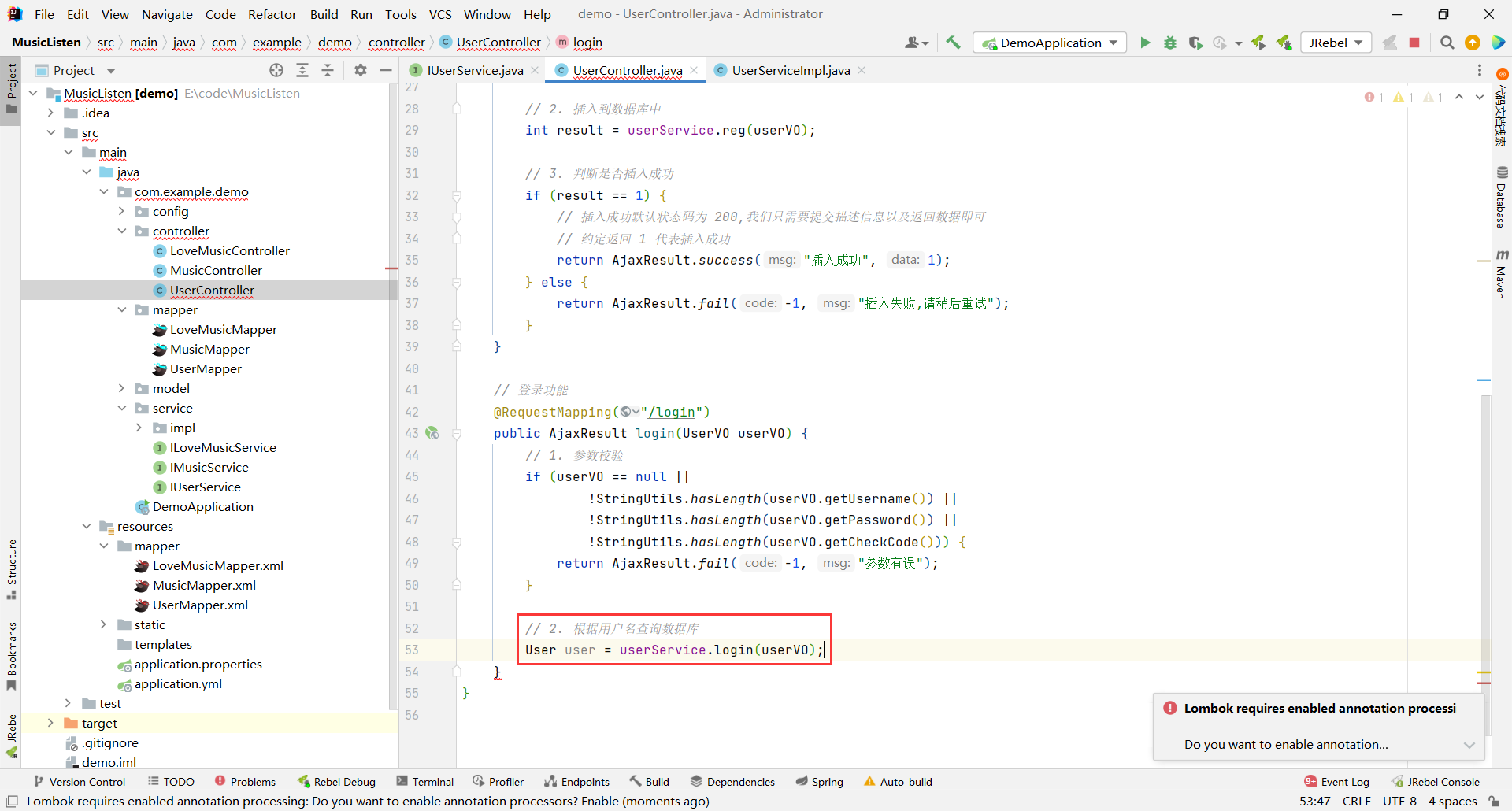
Task: Start debugging with the Debug bug icon
Action: (x=1170, y=43)
